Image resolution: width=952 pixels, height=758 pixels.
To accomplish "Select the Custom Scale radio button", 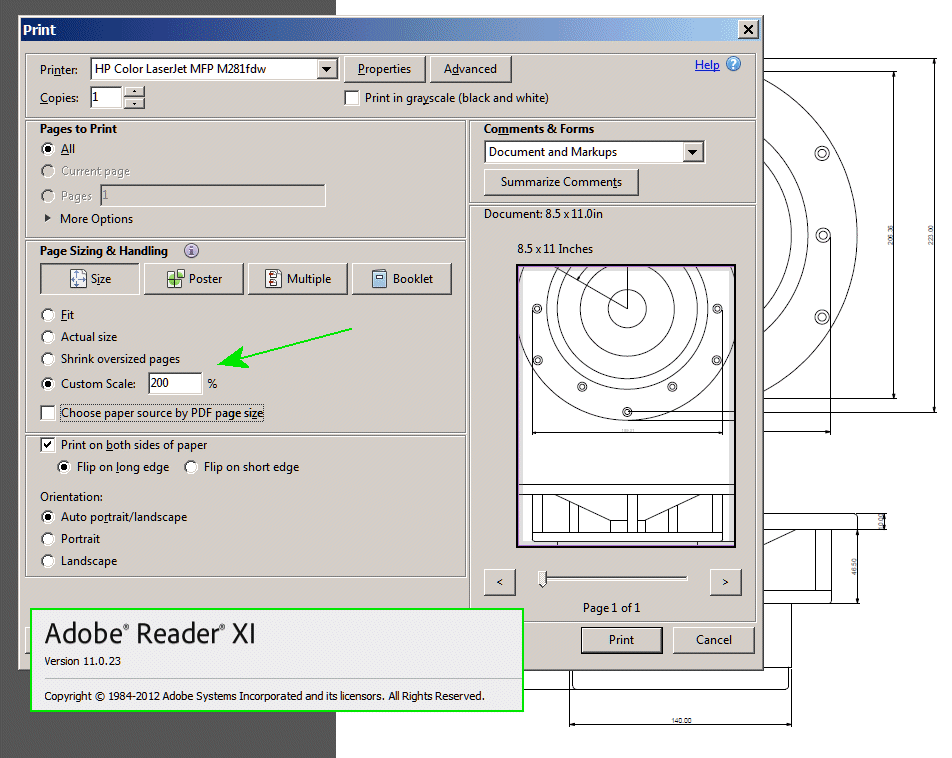I will click(48, 384).
